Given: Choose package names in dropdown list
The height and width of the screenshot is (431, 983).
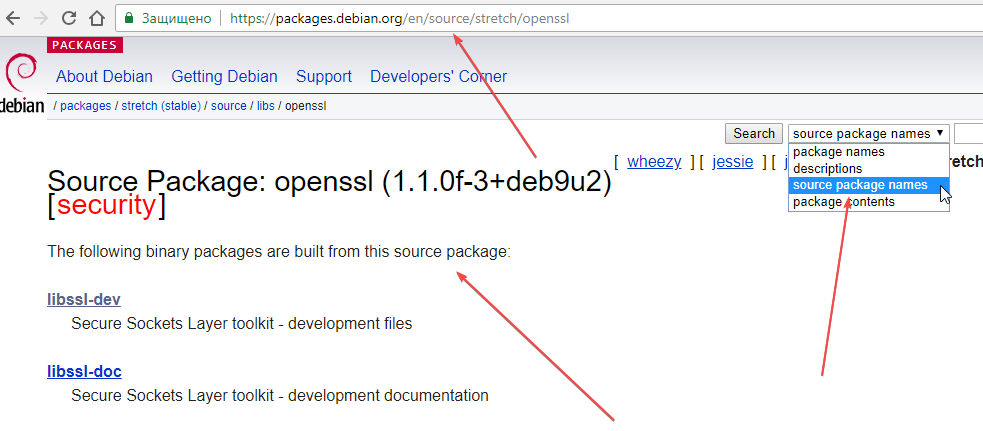Looking at the screenshot, I should point(869,152).
